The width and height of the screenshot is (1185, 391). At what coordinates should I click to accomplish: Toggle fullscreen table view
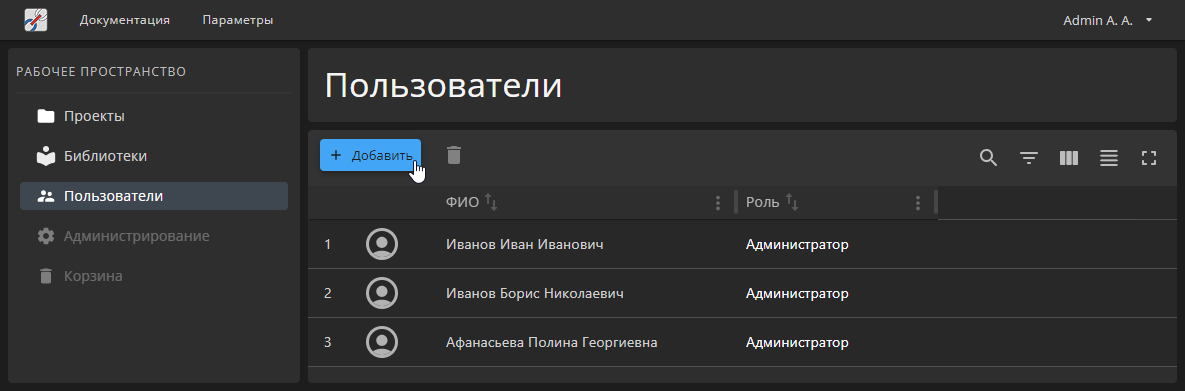(1149, 158)
